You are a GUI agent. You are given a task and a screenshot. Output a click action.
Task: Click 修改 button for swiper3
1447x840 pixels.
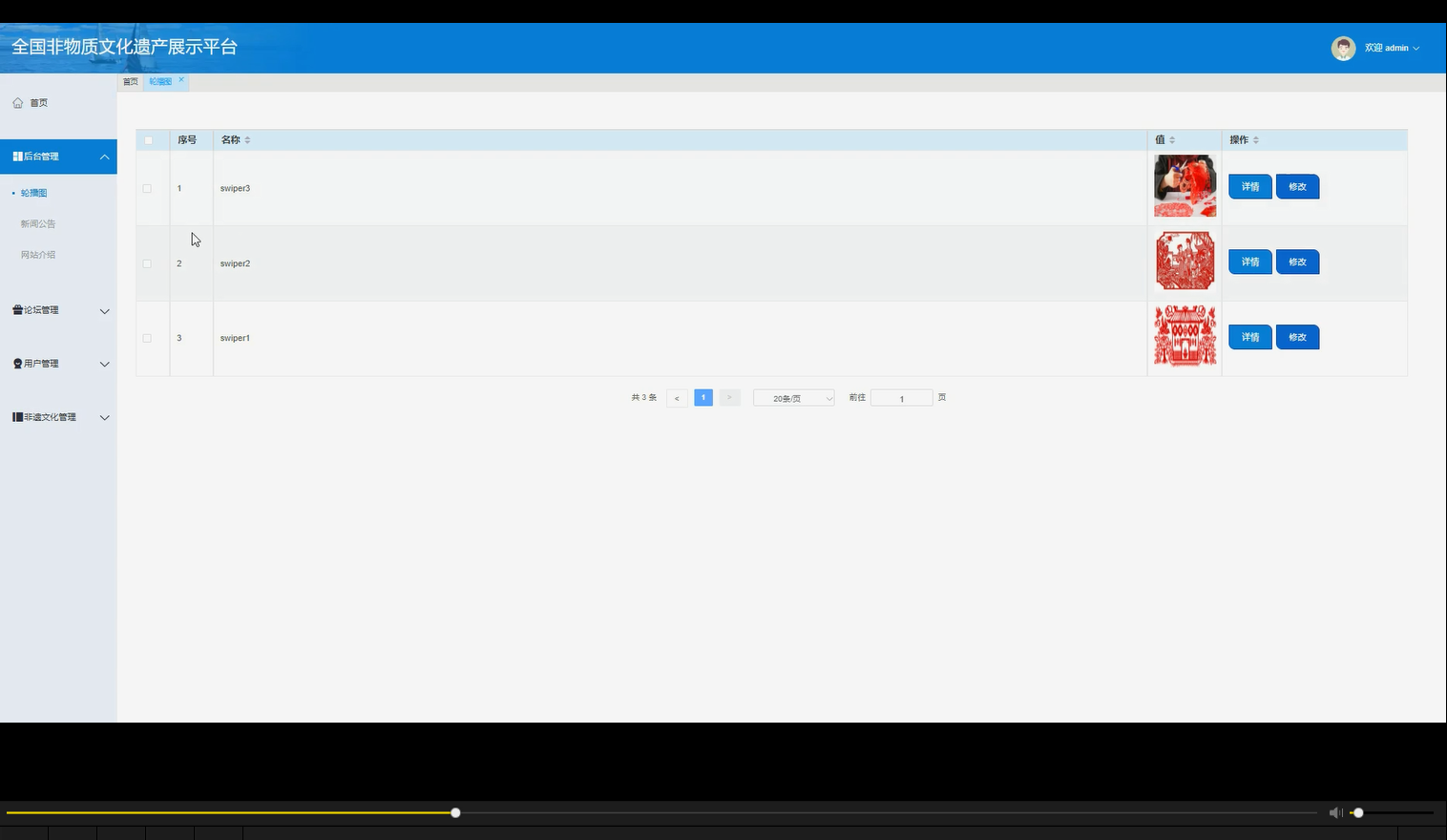pos(1297,186)
